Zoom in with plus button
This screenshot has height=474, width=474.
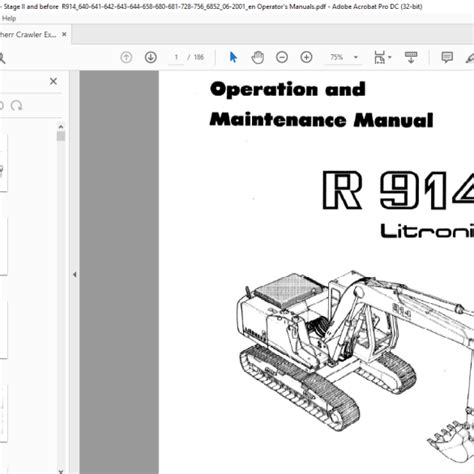(306, 57)
